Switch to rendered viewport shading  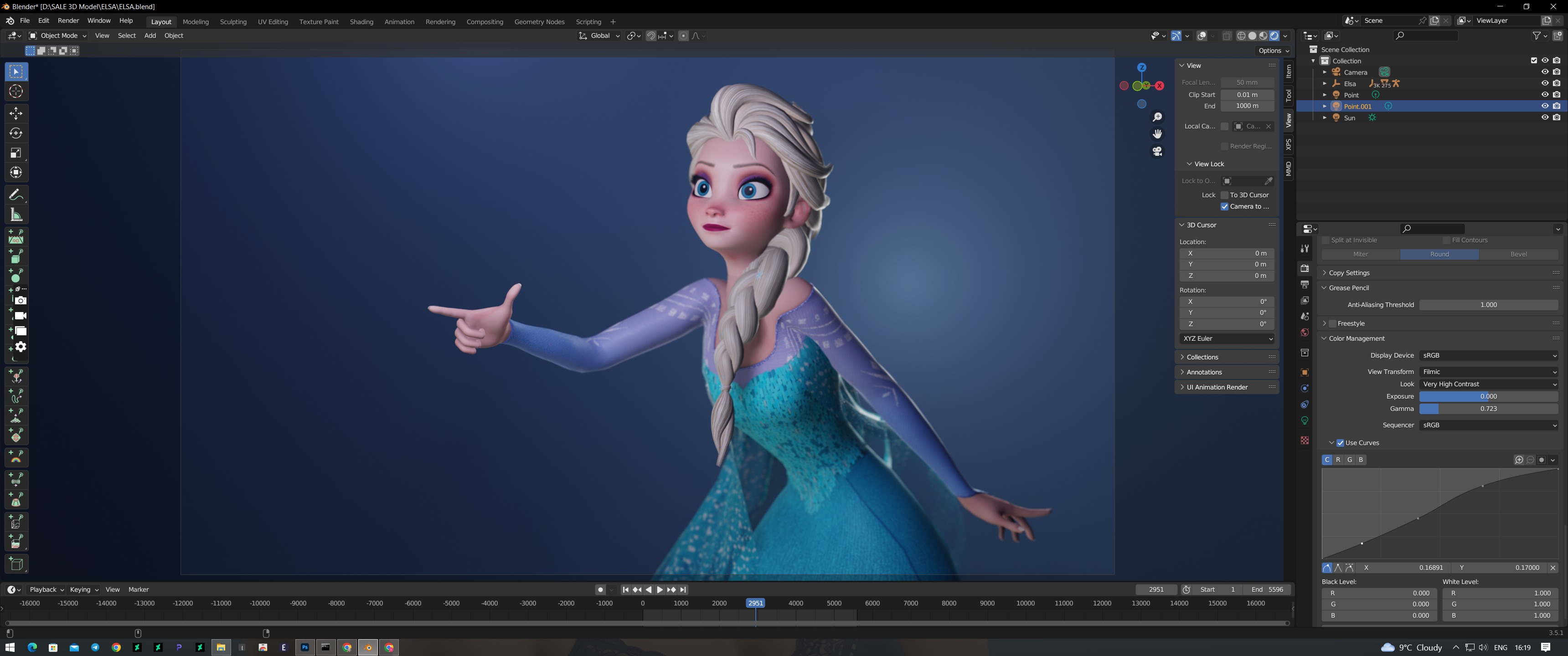point(1274,36)
